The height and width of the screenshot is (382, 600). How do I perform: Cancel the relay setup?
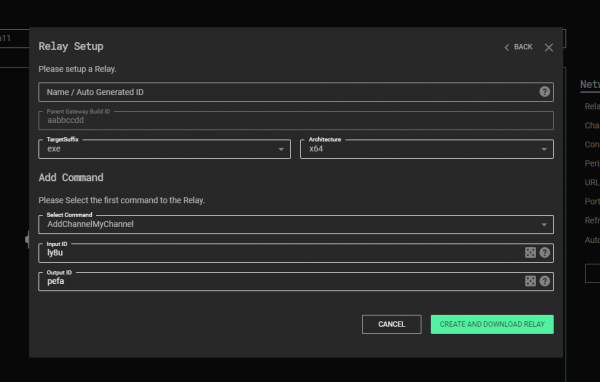[391, 324]
